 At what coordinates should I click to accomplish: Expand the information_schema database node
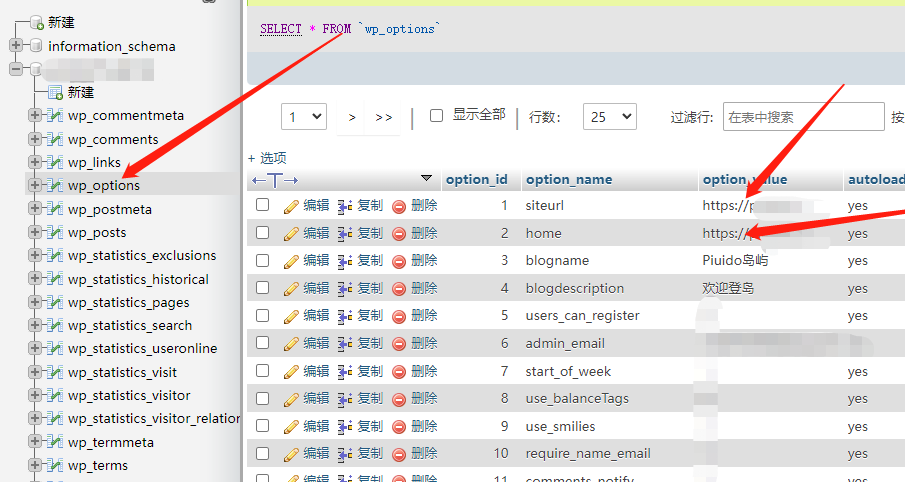(x=17, y=46)
